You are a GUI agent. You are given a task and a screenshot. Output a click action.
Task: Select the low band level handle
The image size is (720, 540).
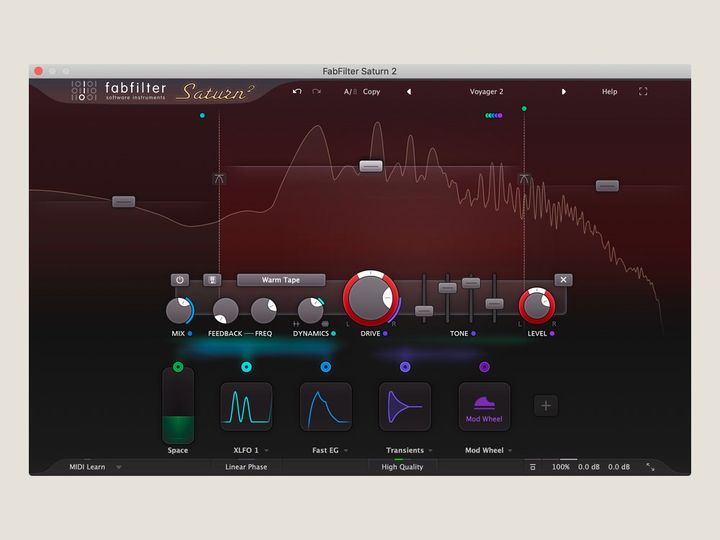point(124,201)
